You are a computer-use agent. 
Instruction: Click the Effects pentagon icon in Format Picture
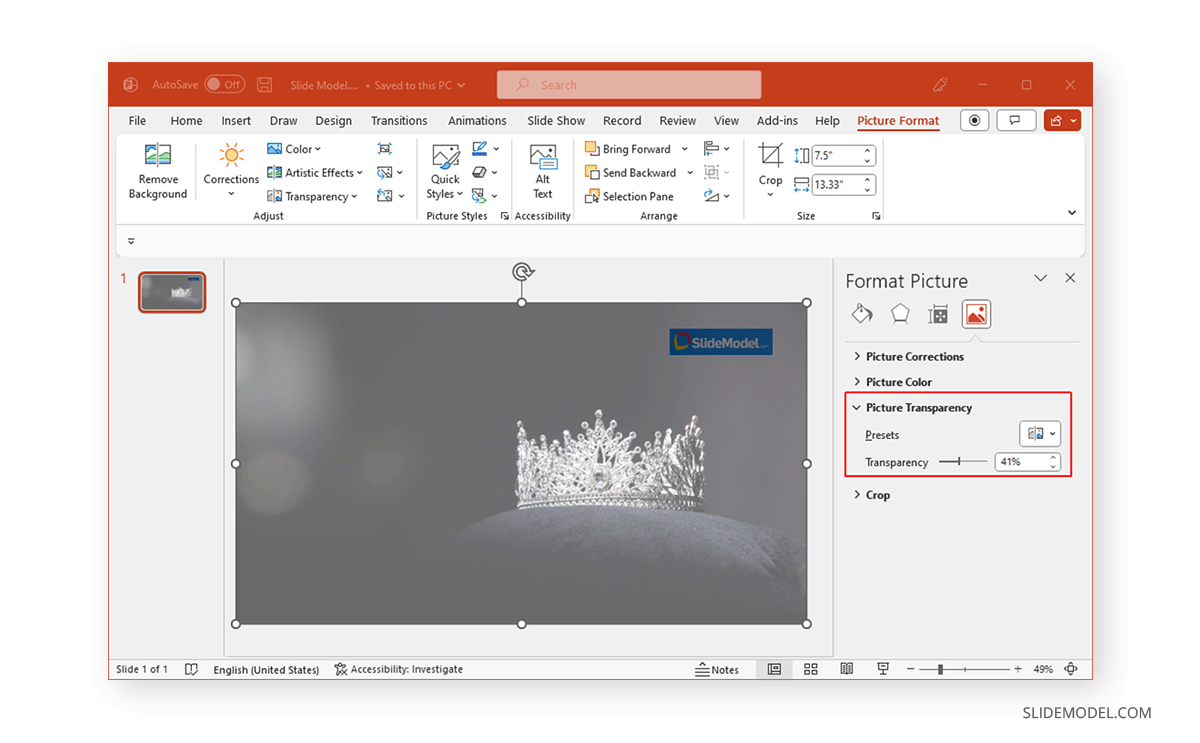pos(899,313)
